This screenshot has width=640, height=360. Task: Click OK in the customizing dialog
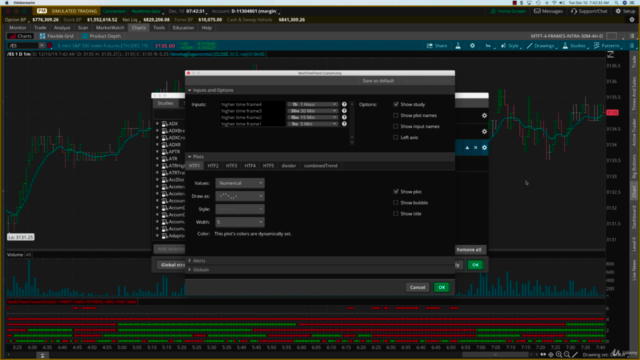442,287
